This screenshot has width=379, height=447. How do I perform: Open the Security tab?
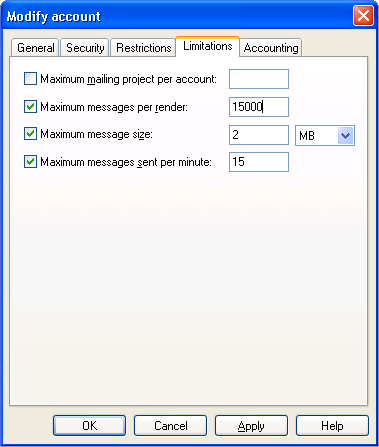pyautogui.click(x=85, y=48)
